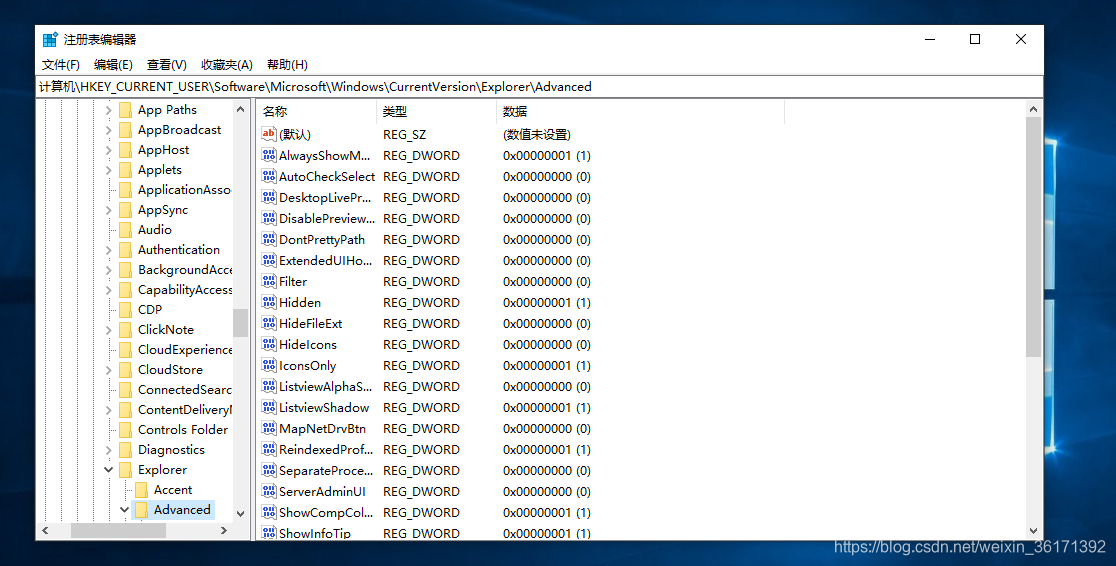
Task: Select the CapabilityAccess key in tree
Action: click(185, 290)
